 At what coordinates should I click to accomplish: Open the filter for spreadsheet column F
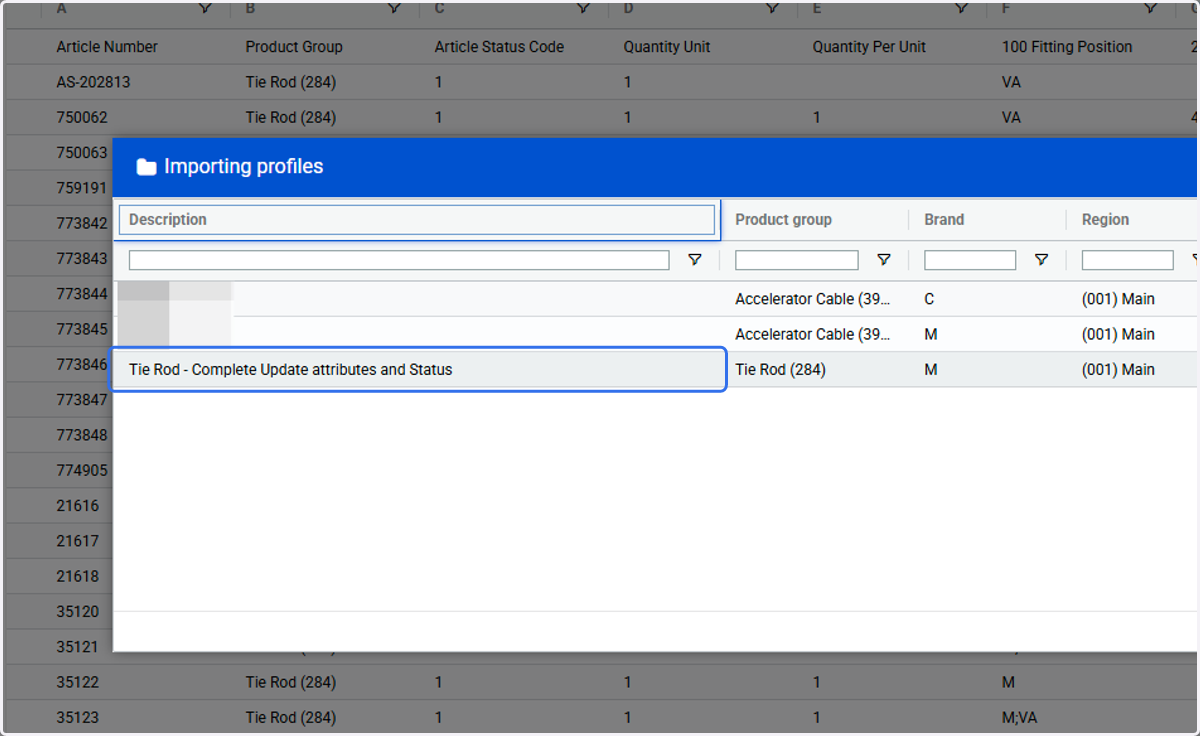[x=1151, y=8]
